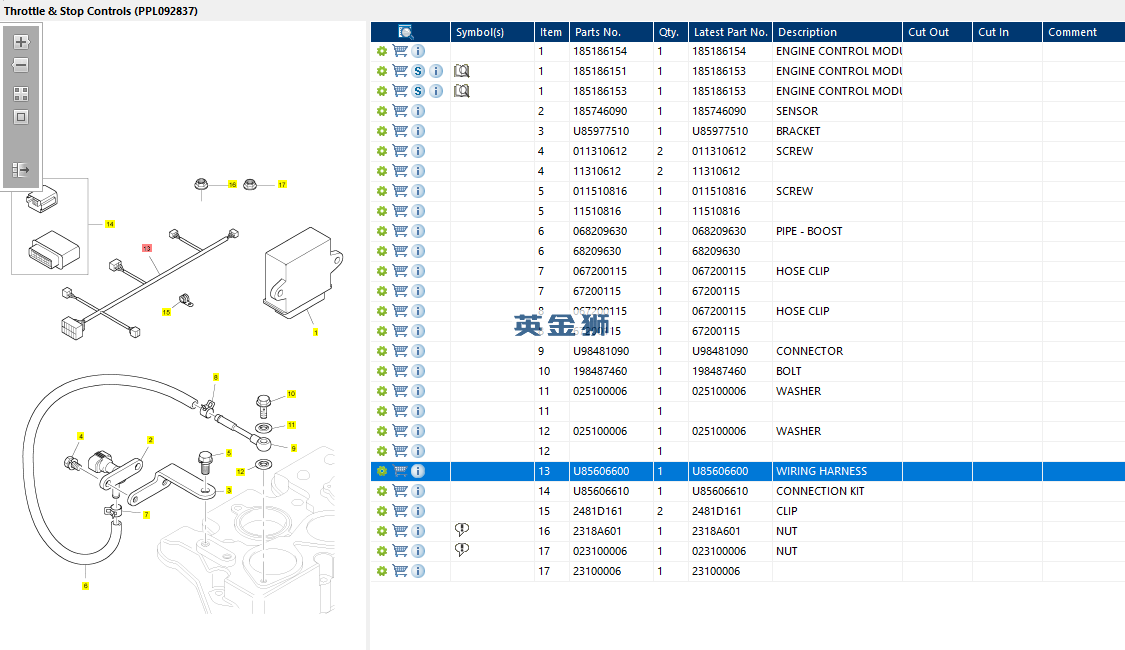
Task: Sort by the Item column header
Action: pos(551,32)
